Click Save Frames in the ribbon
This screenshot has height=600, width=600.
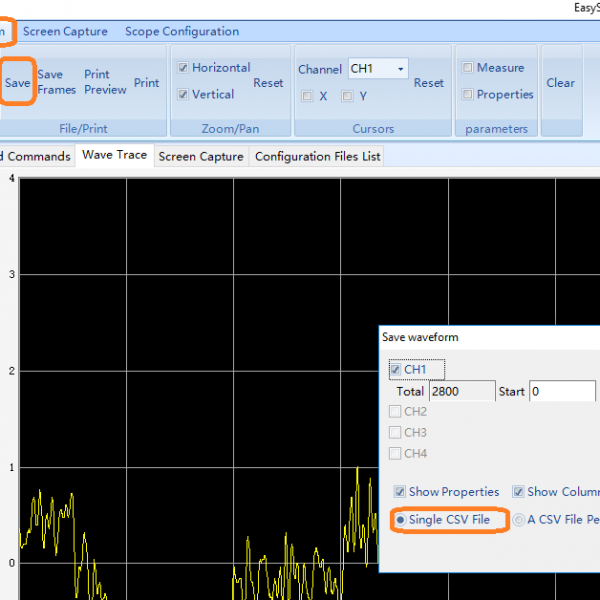(x=56, y=82)
